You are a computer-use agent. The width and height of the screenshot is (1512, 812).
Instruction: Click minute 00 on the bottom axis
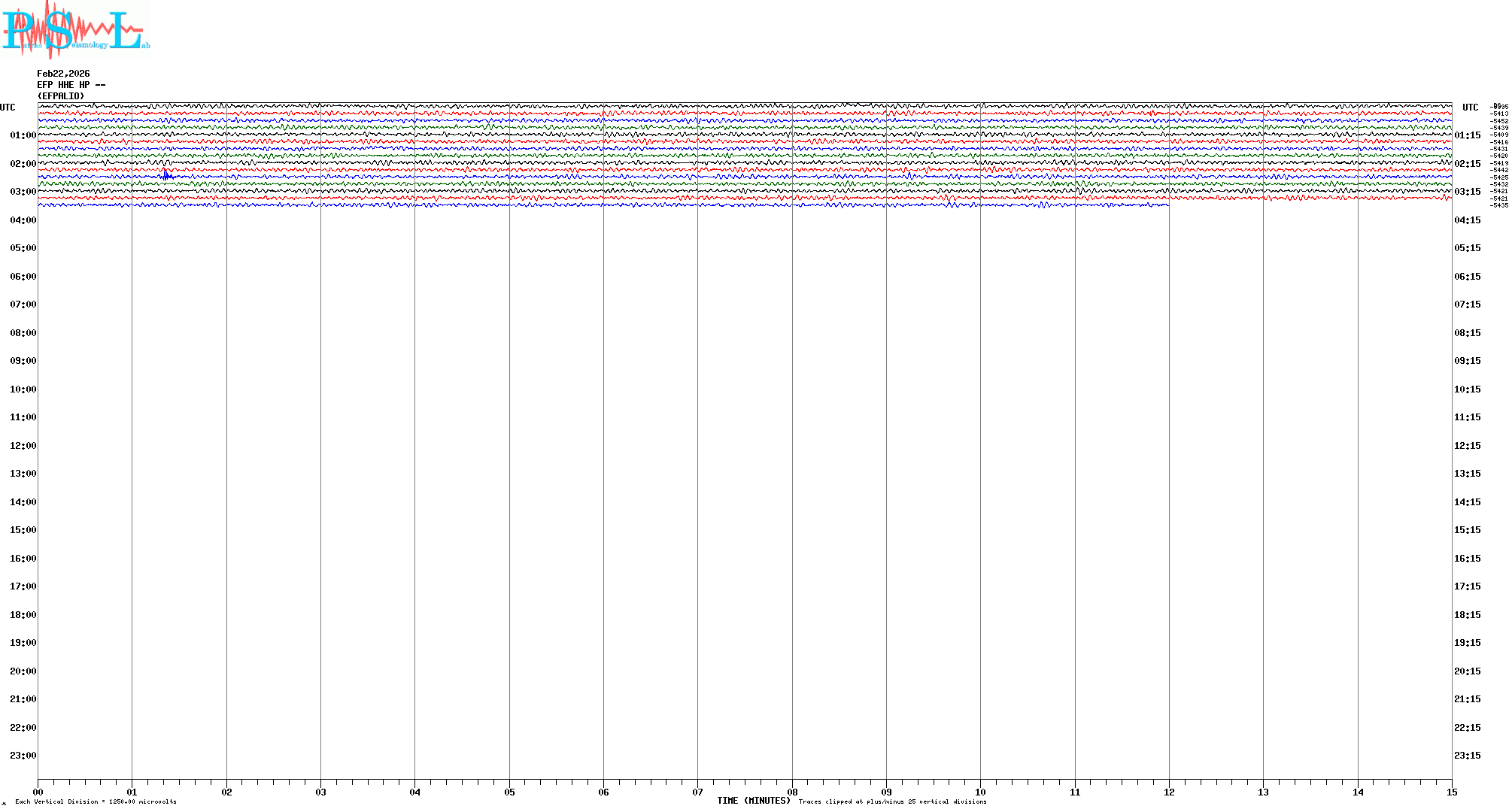tap(38, 792)
